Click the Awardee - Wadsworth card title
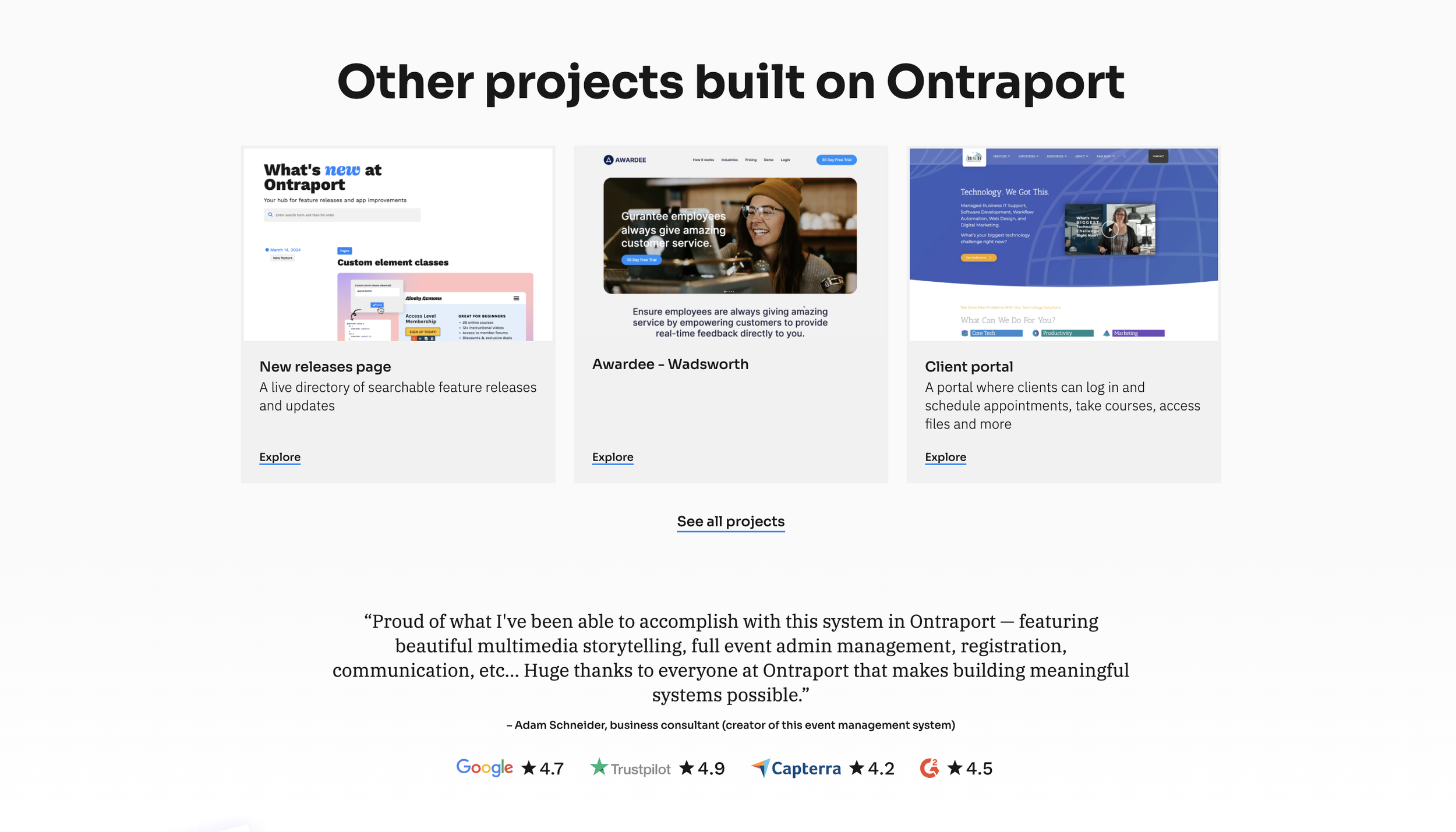 click(670, 364)
